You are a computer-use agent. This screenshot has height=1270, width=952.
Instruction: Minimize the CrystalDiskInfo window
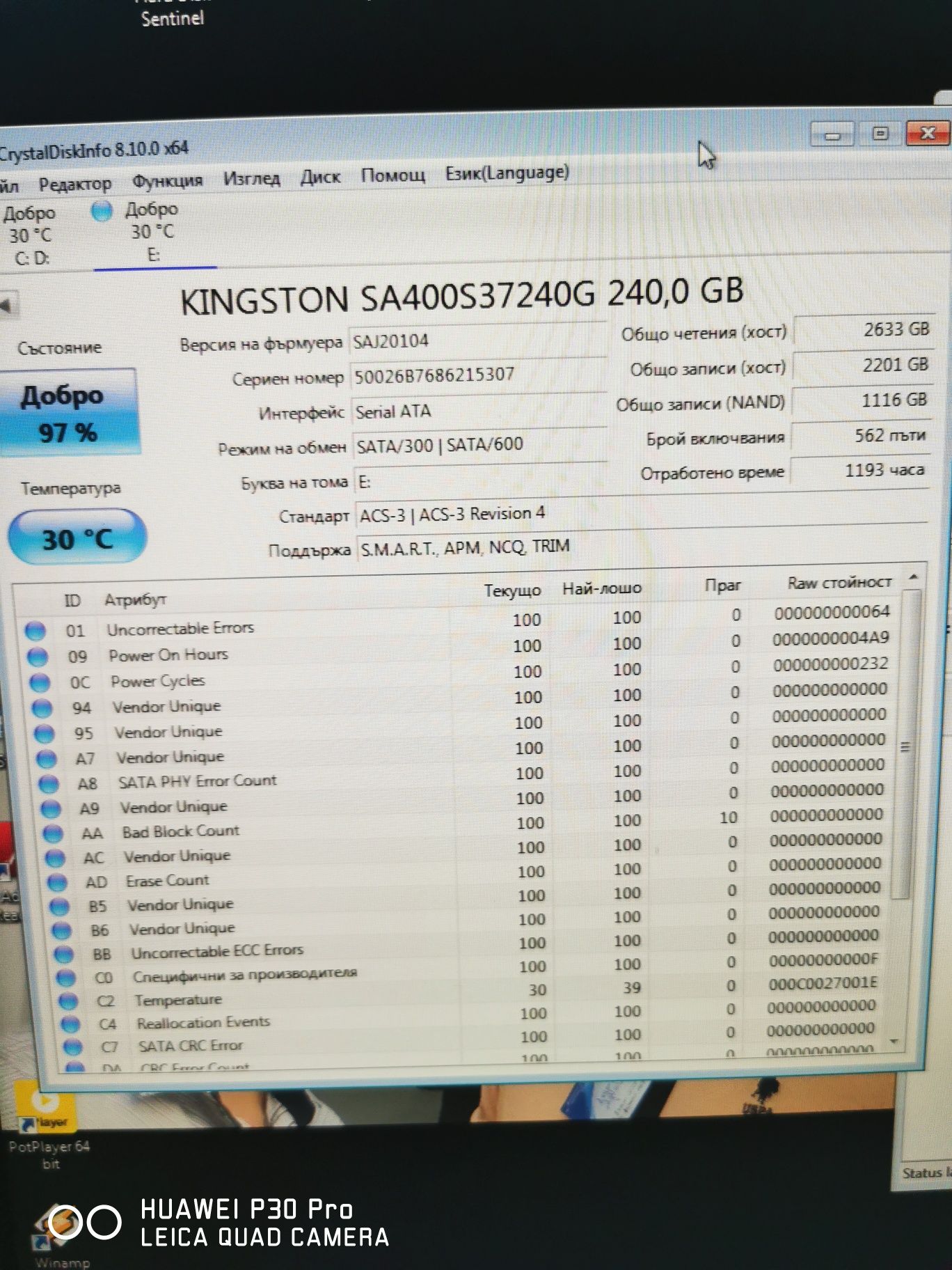[x=834, y=133]
